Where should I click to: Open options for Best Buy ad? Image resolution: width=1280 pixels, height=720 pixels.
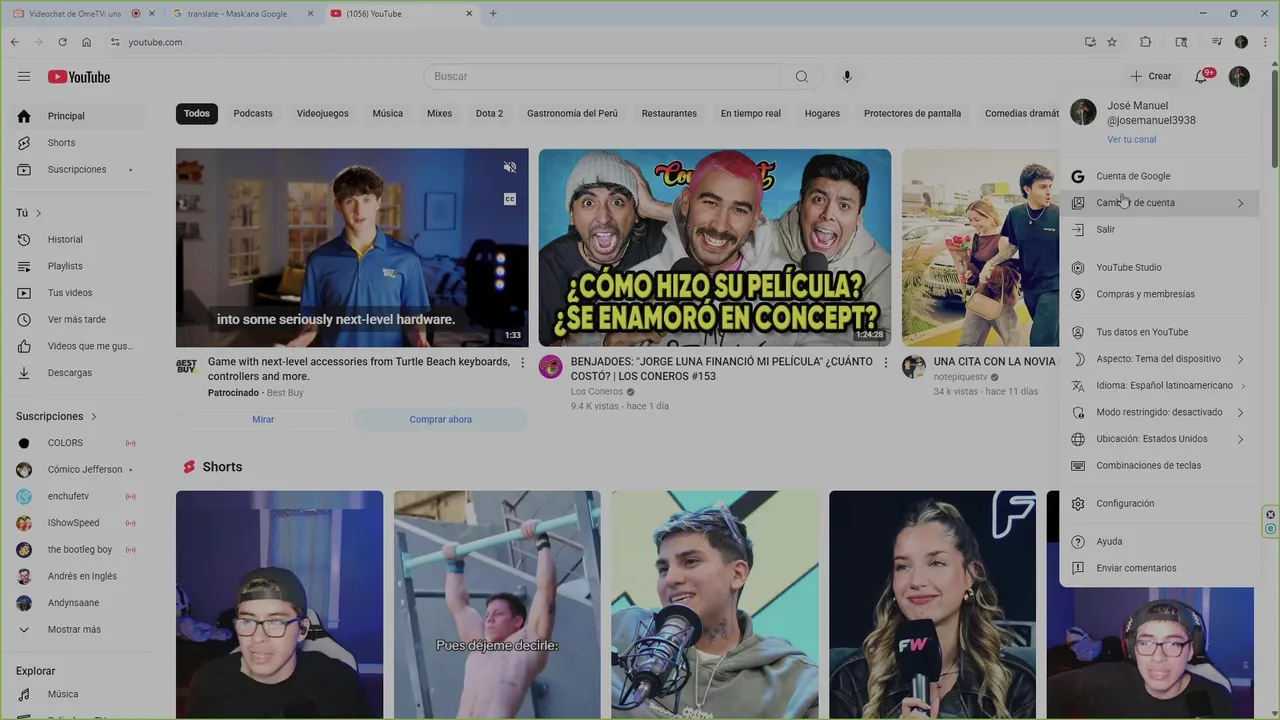[x=522, y=362]
